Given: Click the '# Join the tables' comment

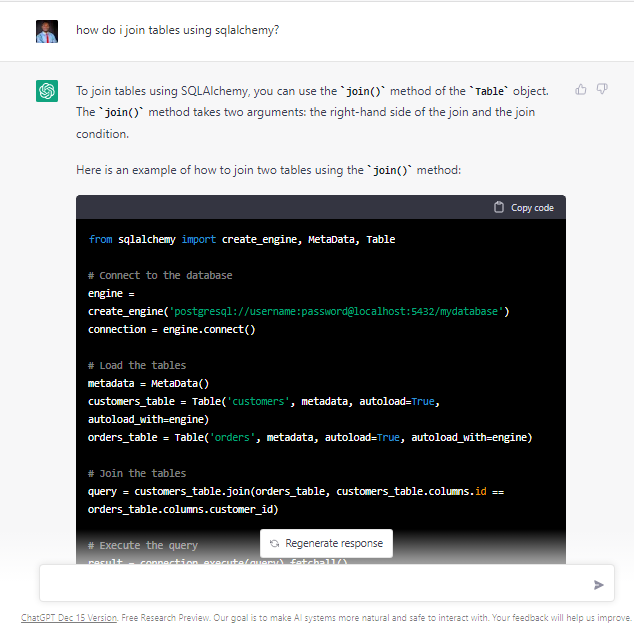Looking at the screenshot, I should (x=137, y=473).
